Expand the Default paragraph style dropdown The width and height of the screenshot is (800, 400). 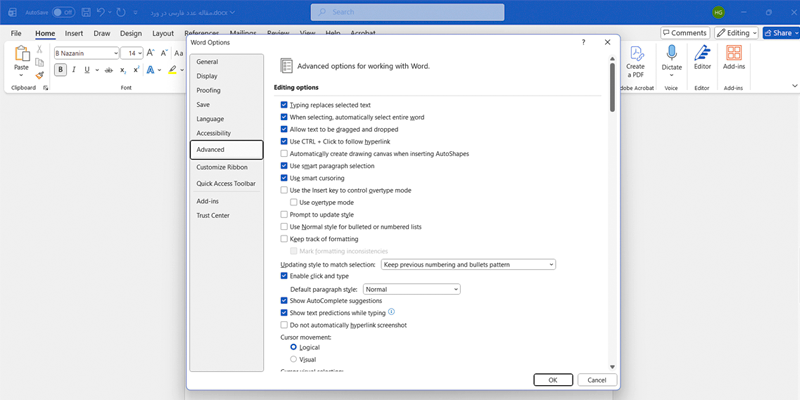pyautogui.click(x=412, y=289)
